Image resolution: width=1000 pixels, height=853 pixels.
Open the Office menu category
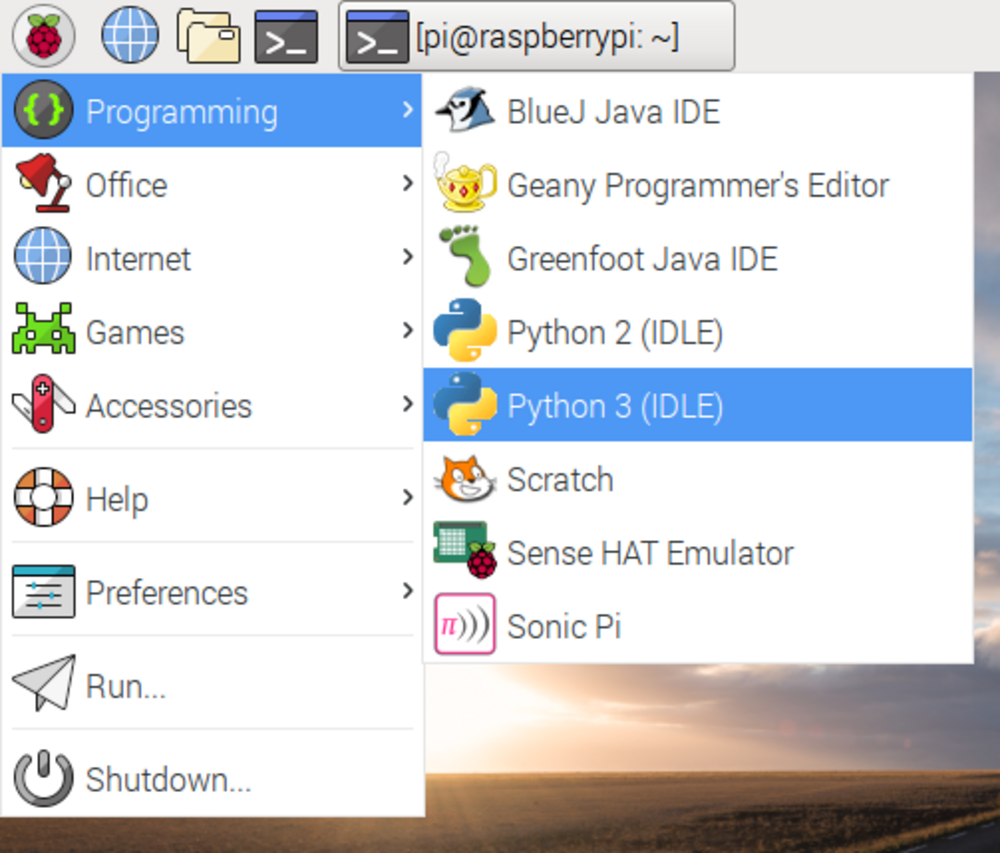pos(212,184)
